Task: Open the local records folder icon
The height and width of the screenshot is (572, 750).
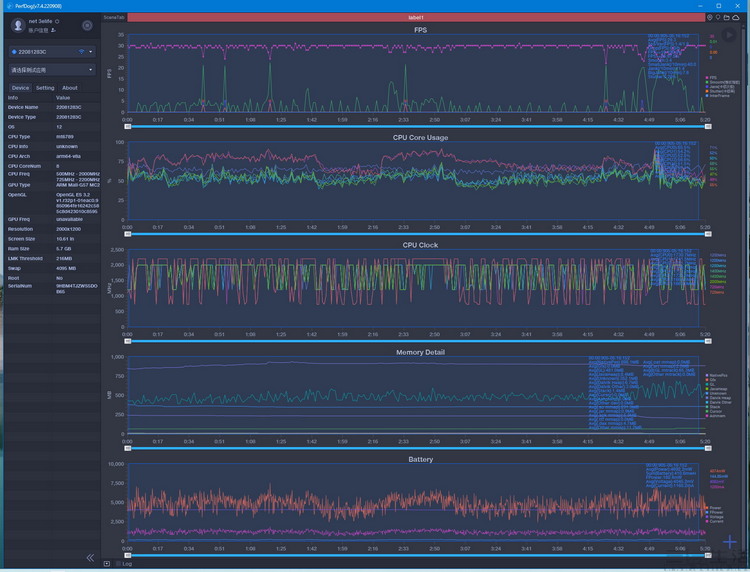Action: tap(727, 17)
